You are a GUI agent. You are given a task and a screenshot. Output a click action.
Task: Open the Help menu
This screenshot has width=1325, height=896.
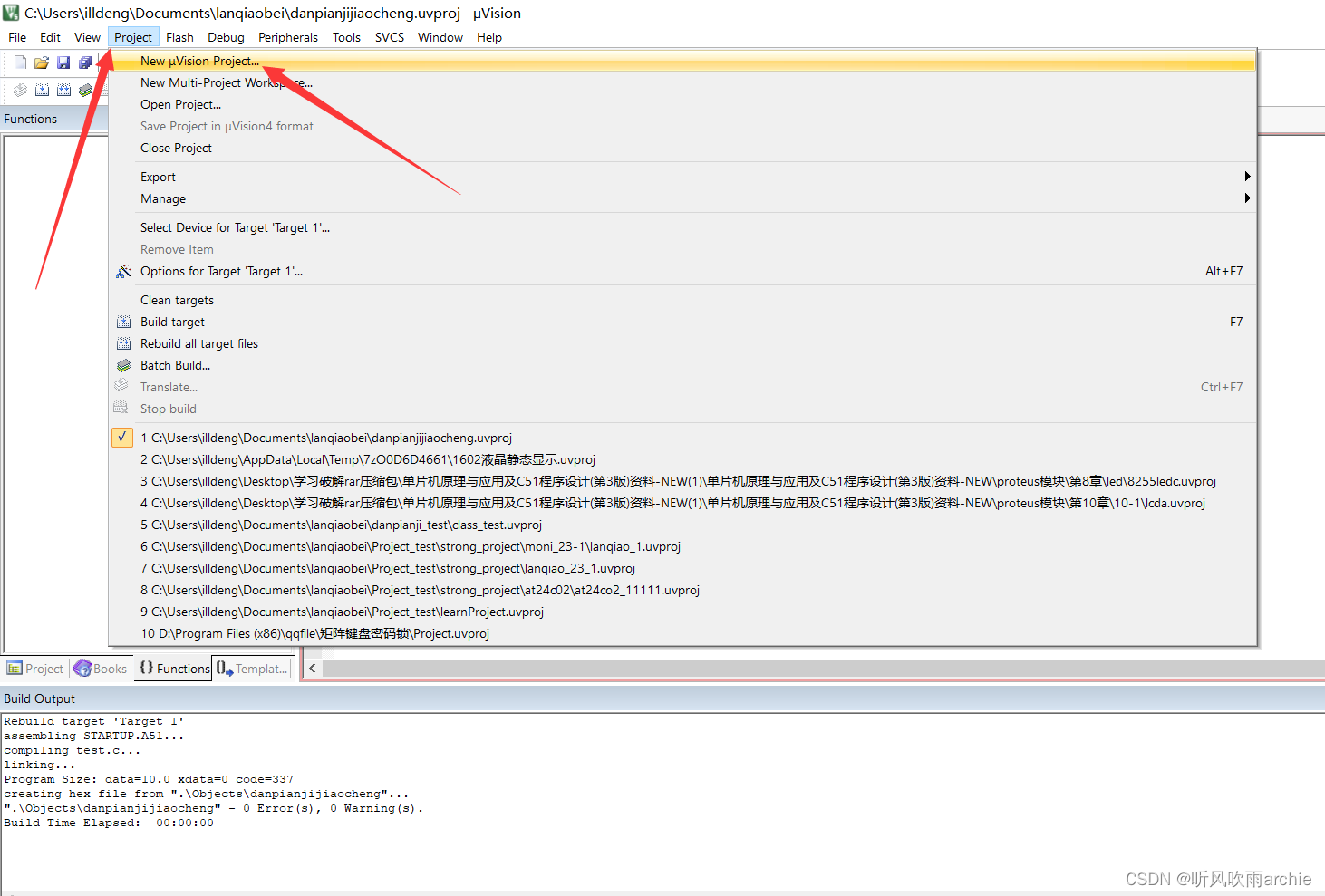[489, 37]
